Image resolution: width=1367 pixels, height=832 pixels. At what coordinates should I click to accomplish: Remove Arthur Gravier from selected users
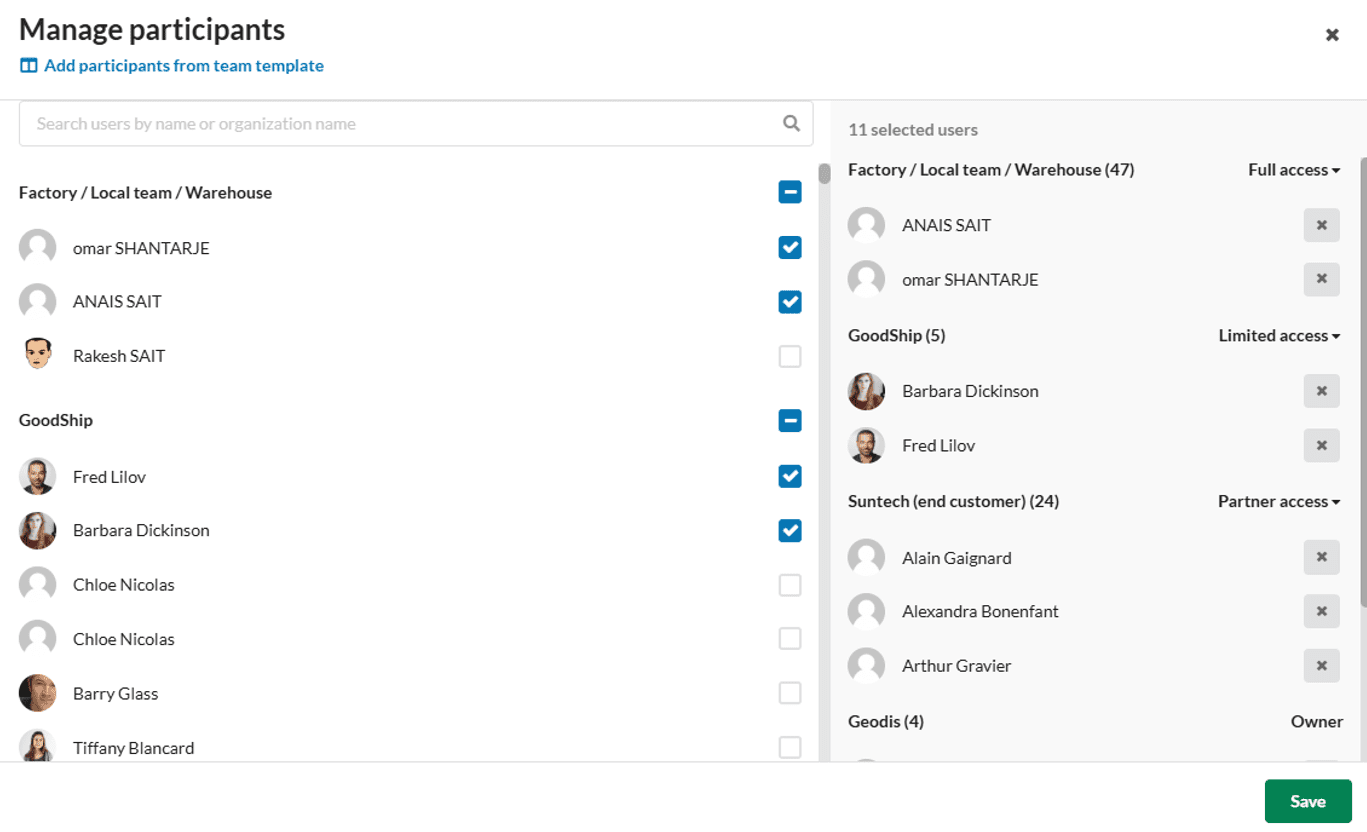coord(1321,666)
